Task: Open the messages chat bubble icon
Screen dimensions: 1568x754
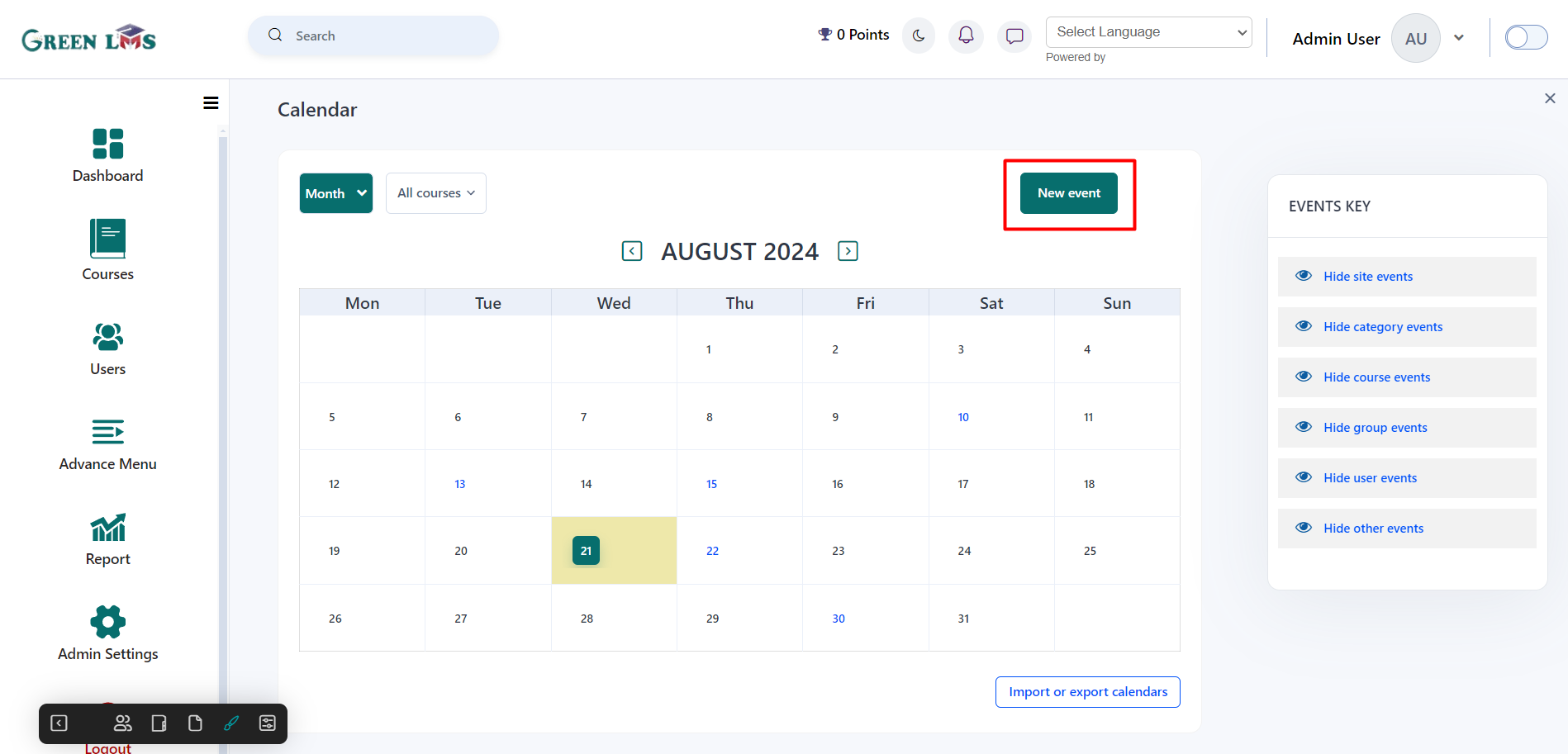Action: [1014, 36]
